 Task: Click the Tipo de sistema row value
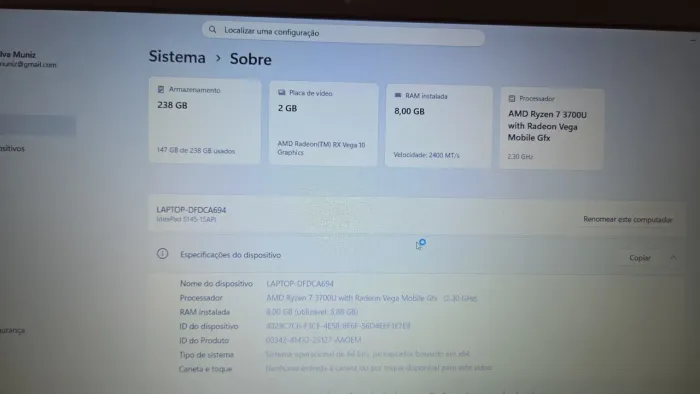pos(367,354)
